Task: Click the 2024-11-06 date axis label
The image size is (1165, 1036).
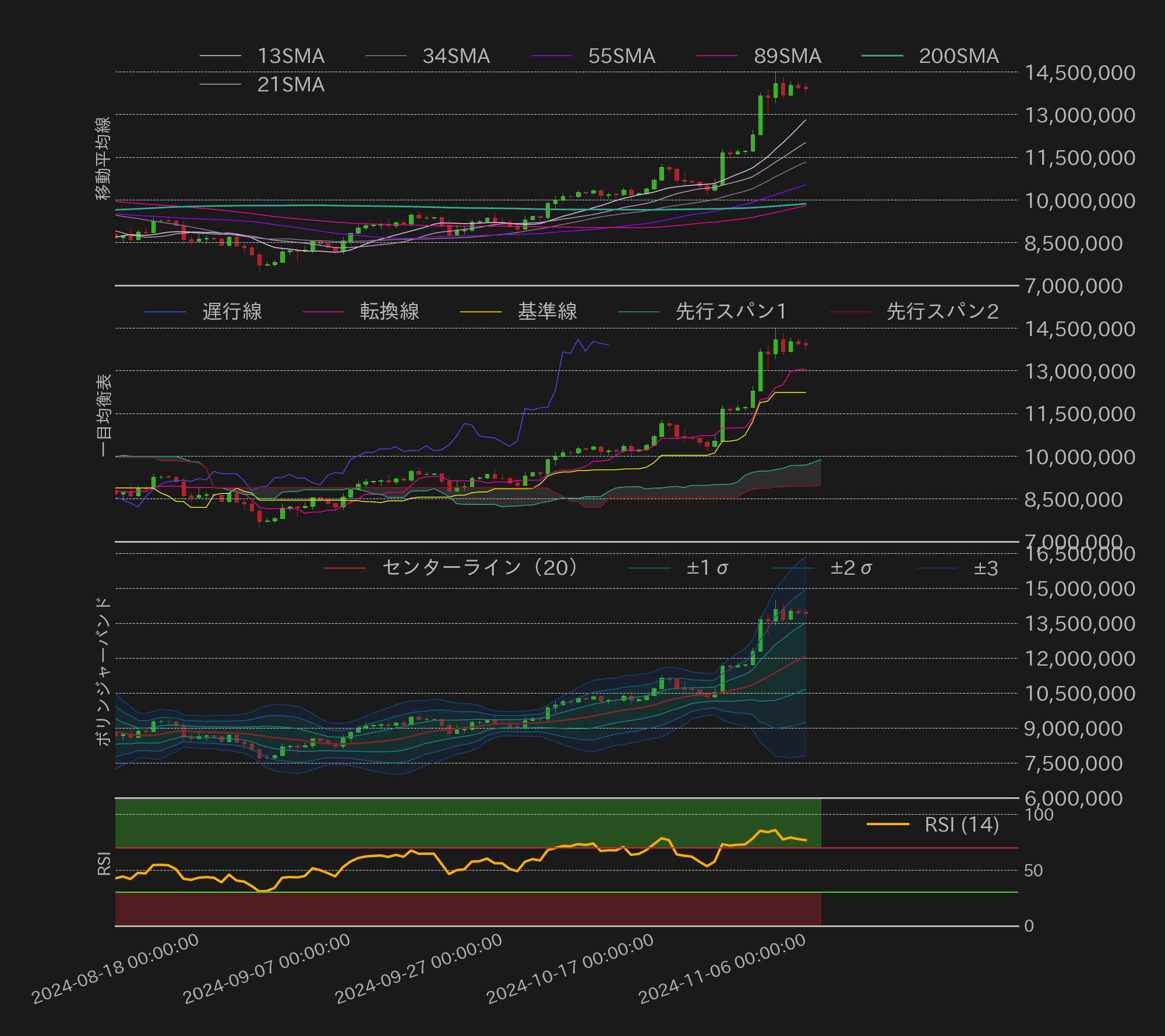Action: 722,969
